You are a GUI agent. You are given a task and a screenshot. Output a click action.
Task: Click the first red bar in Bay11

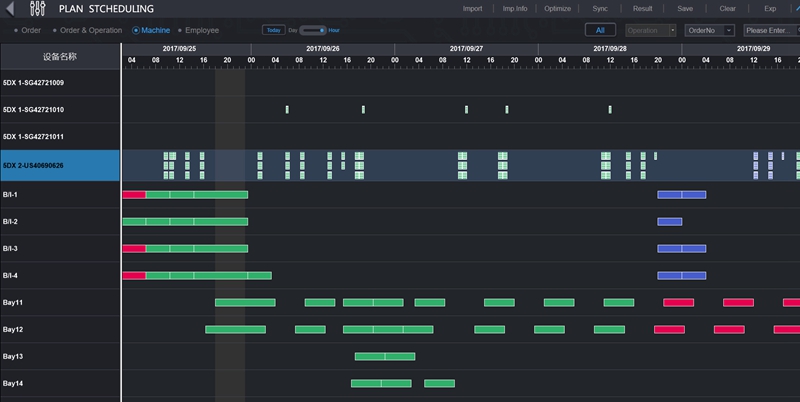[x=679, y=303]
